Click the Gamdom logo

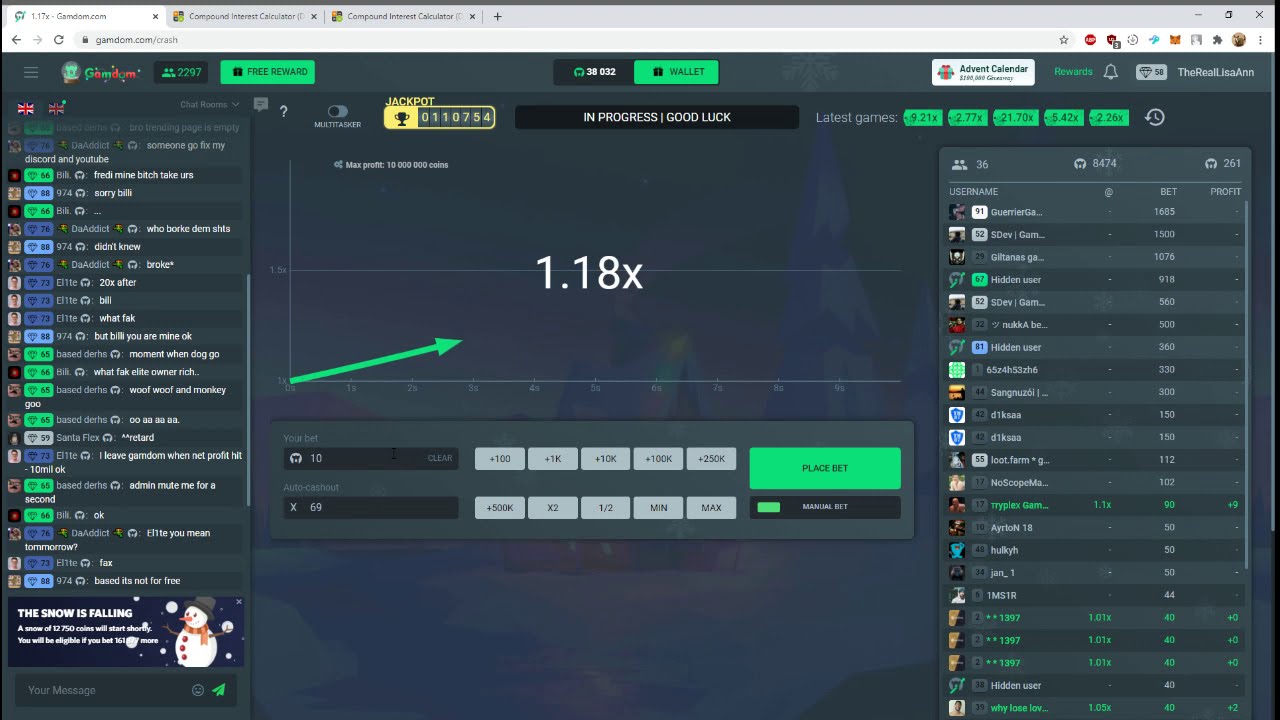pos(100,72)
